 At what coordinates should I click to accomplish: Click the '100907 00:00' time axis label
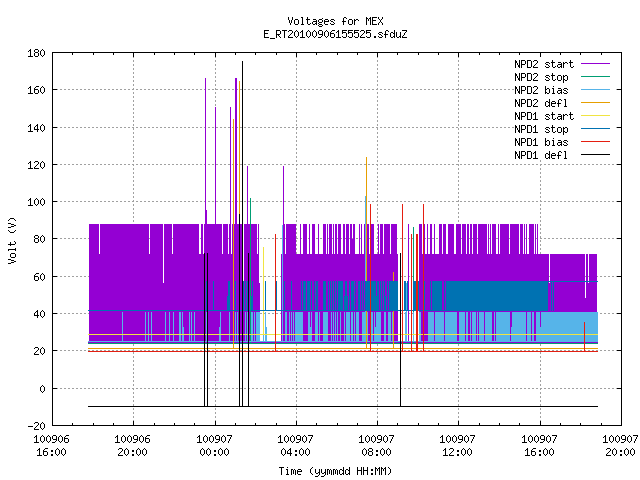pos(214,446)
